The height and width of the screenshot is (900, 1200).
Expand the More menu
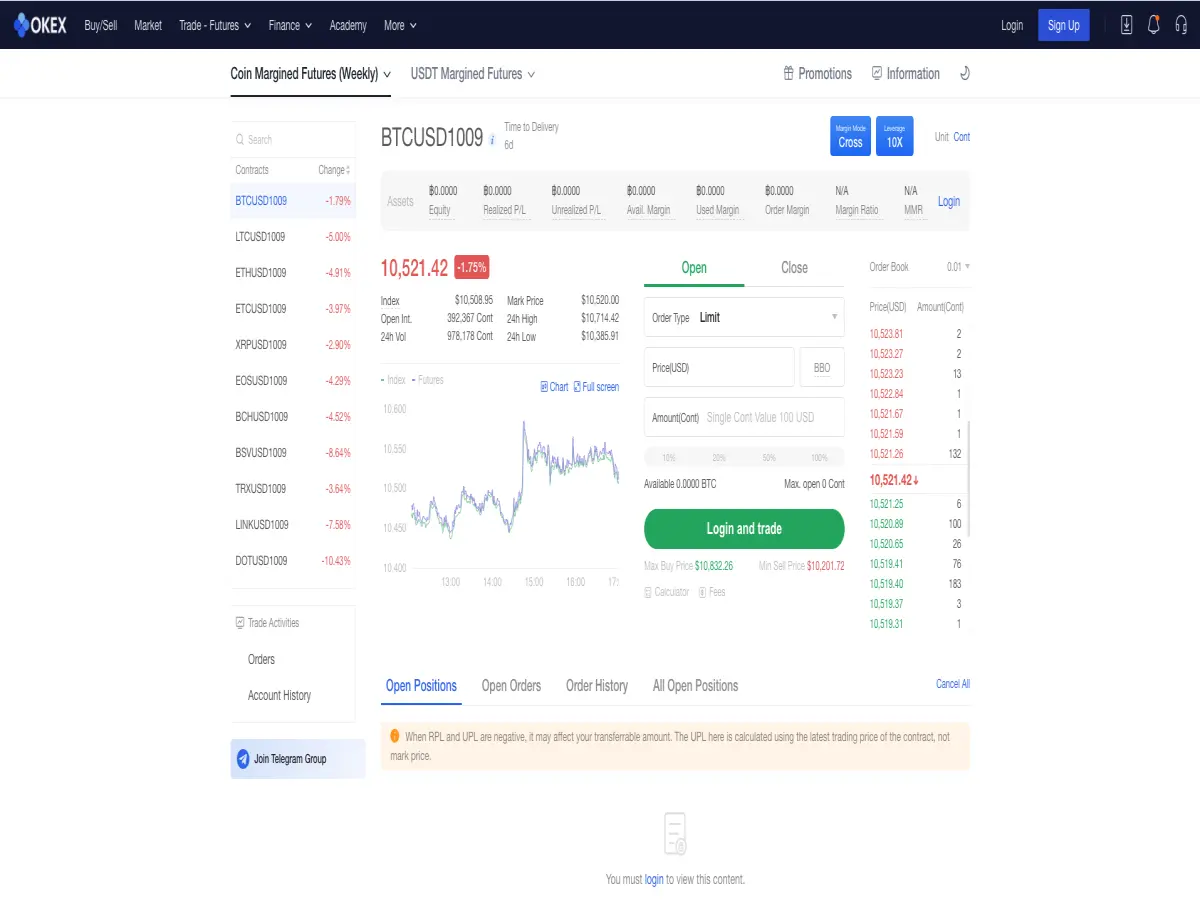pos(400,25)
